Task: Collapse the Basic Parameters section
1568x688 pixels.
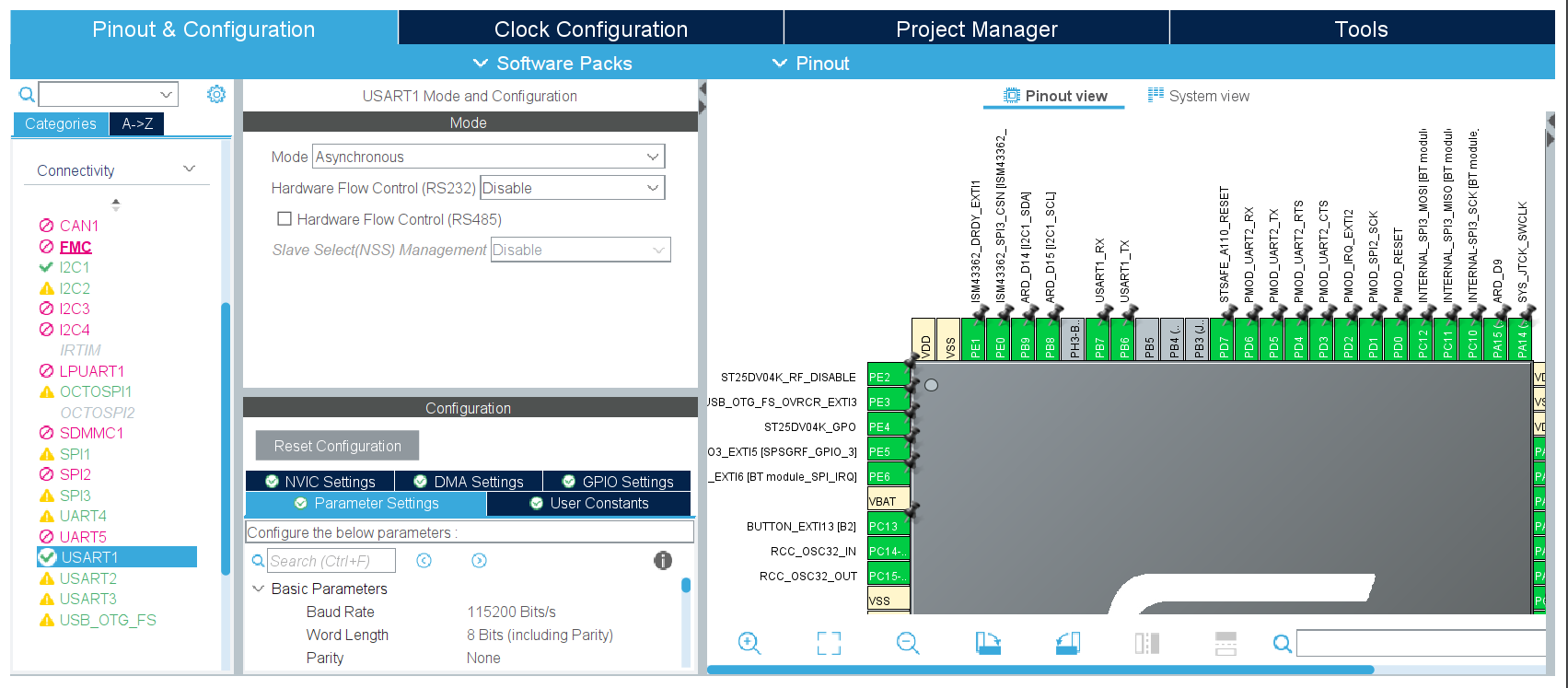Action: (259, 589)
